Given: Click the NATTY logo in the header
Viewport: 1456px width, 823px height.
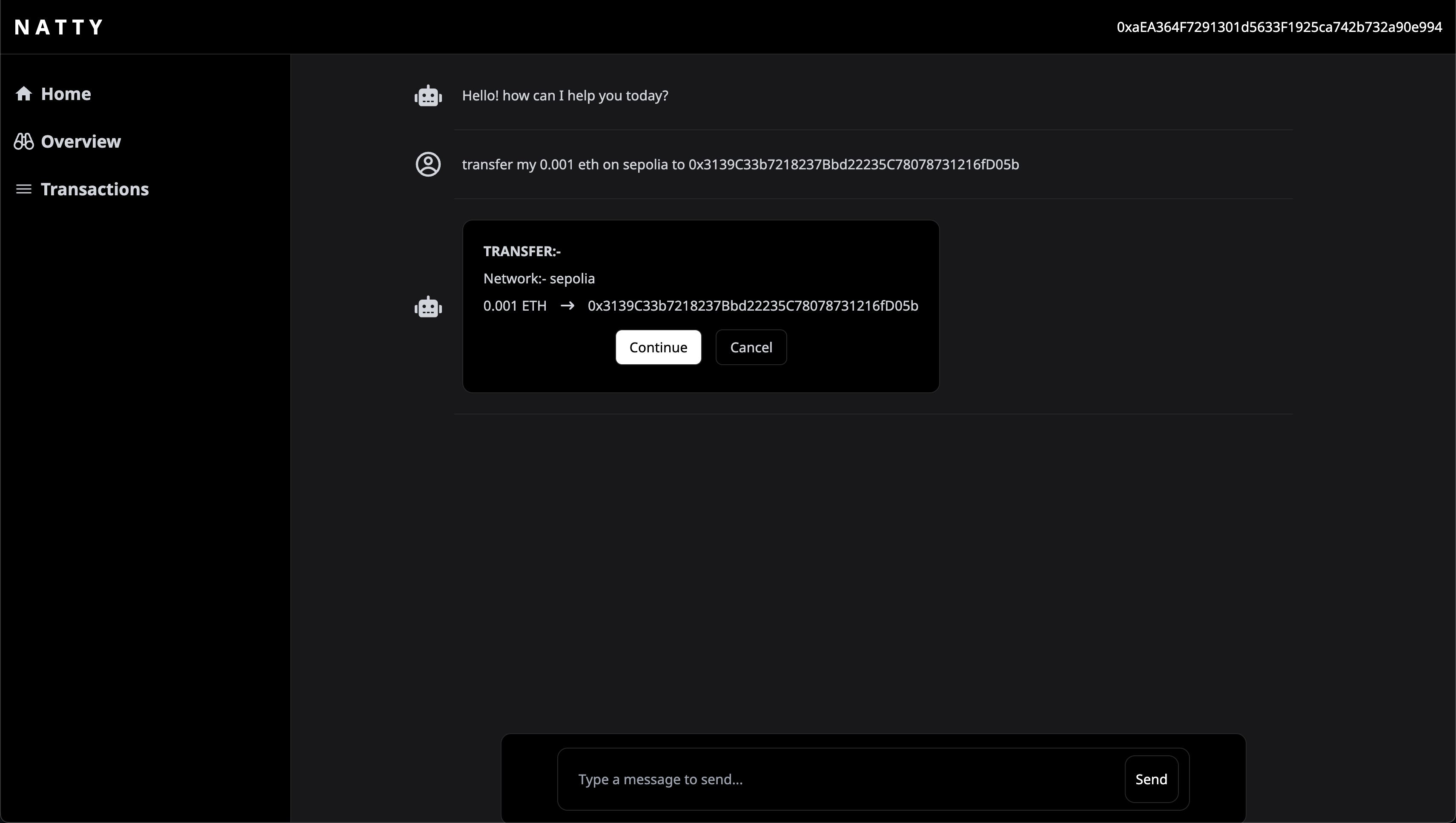Looking at the screenshot, I should (59, 27).
